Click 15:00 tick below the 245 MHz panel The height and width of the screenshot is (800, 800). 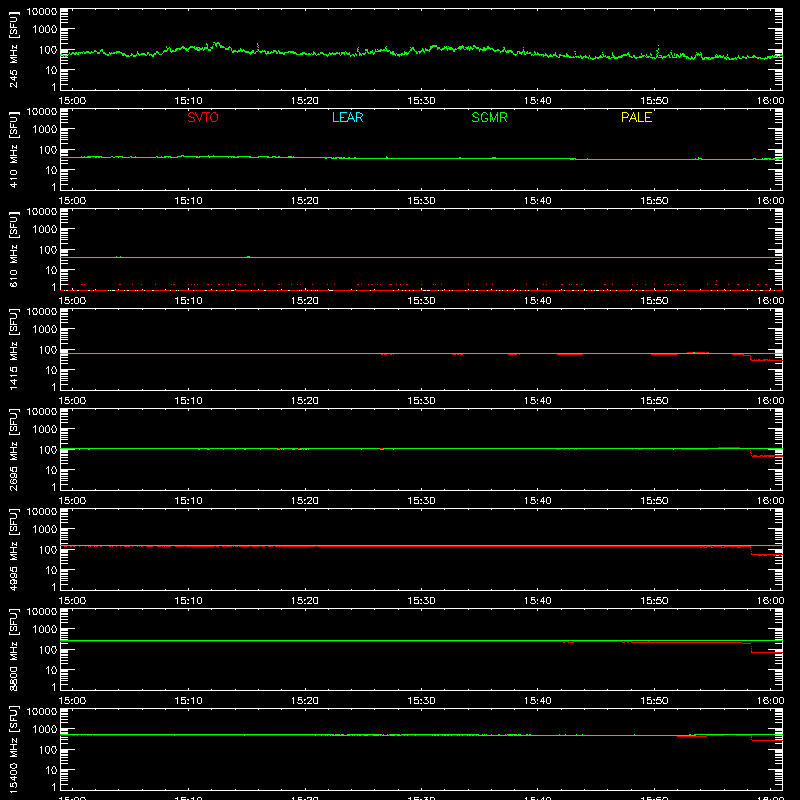click(72, 101)
